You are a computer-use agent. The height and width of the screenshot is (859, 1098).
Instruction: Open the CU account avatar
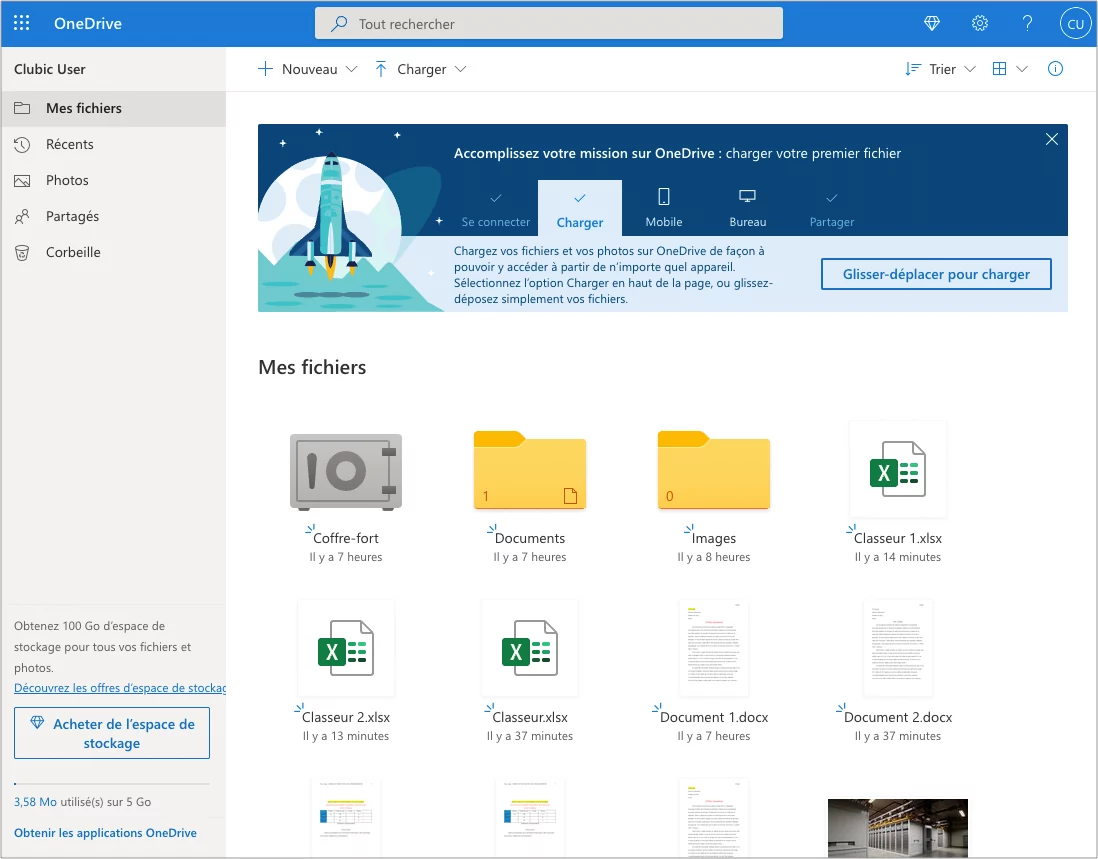click(x=1076, y=24)
